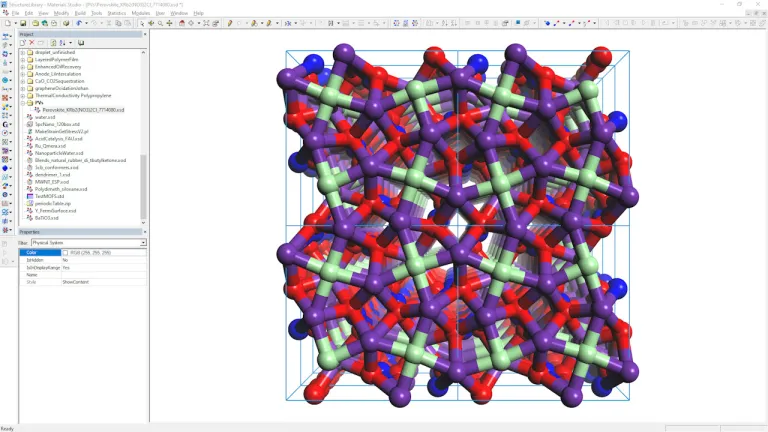Image resolution: width=768 pixels, height=432 pixels.
Task: Click the red X delete icon in Project panel
Action: pos(30,43)
